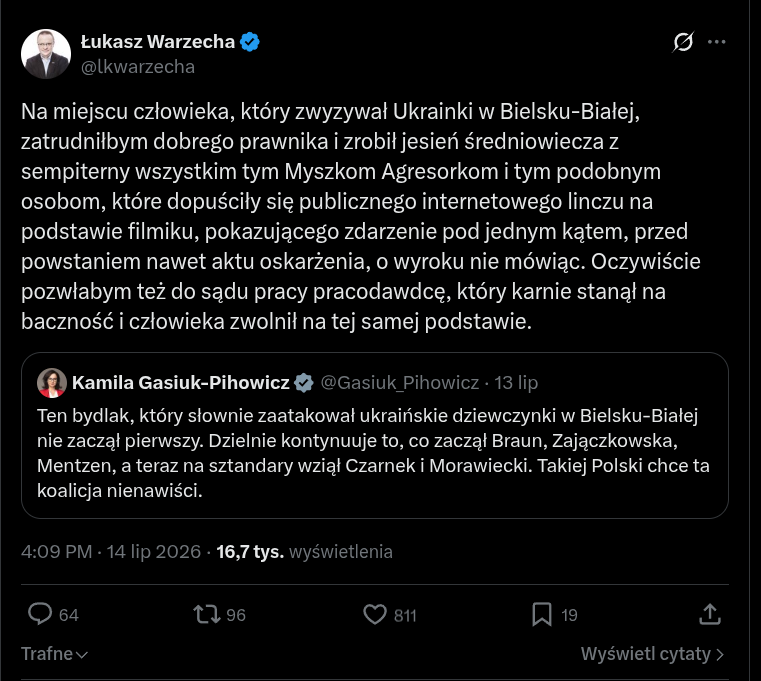Image resolution: width=761 pixels, height=681 pixels.
Task: Click Kamila Gasiuk-Pihowicz's verified badge
Action: point(304,383)
